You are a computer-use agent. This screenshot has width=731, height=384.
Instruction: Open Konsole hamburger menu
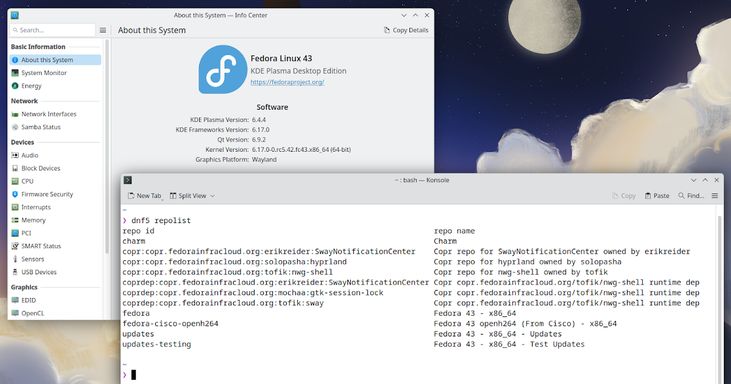tap(715, 196)
